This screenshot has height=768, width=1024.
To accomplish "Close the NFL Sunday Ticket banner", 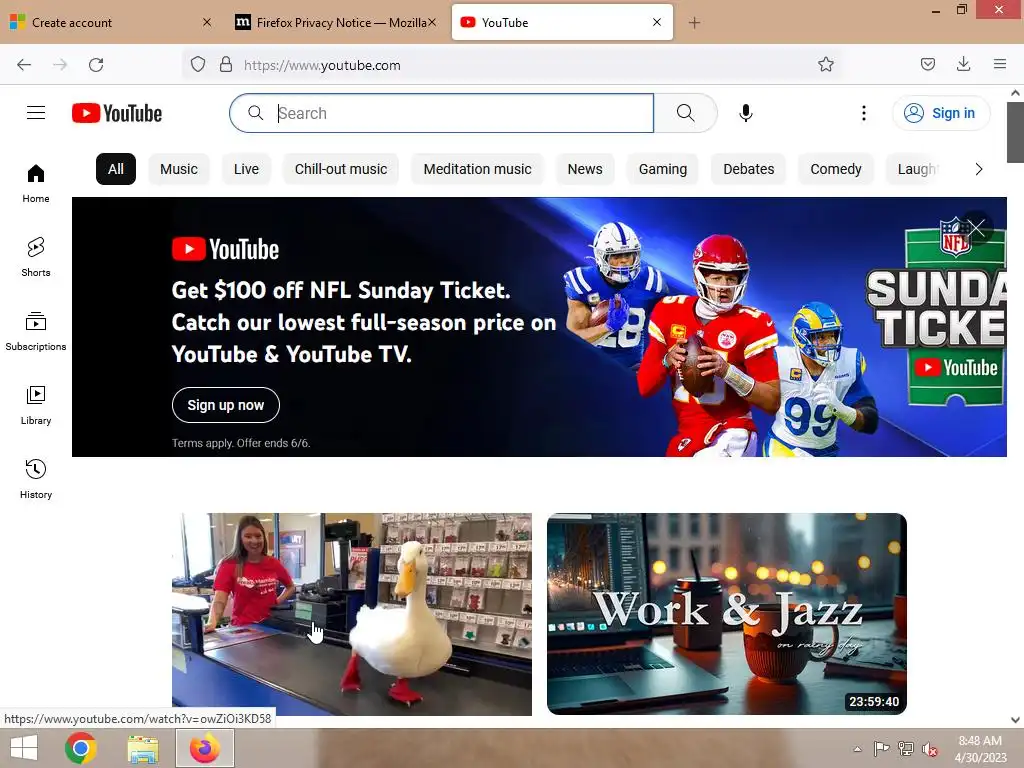I will click(976, 228).
